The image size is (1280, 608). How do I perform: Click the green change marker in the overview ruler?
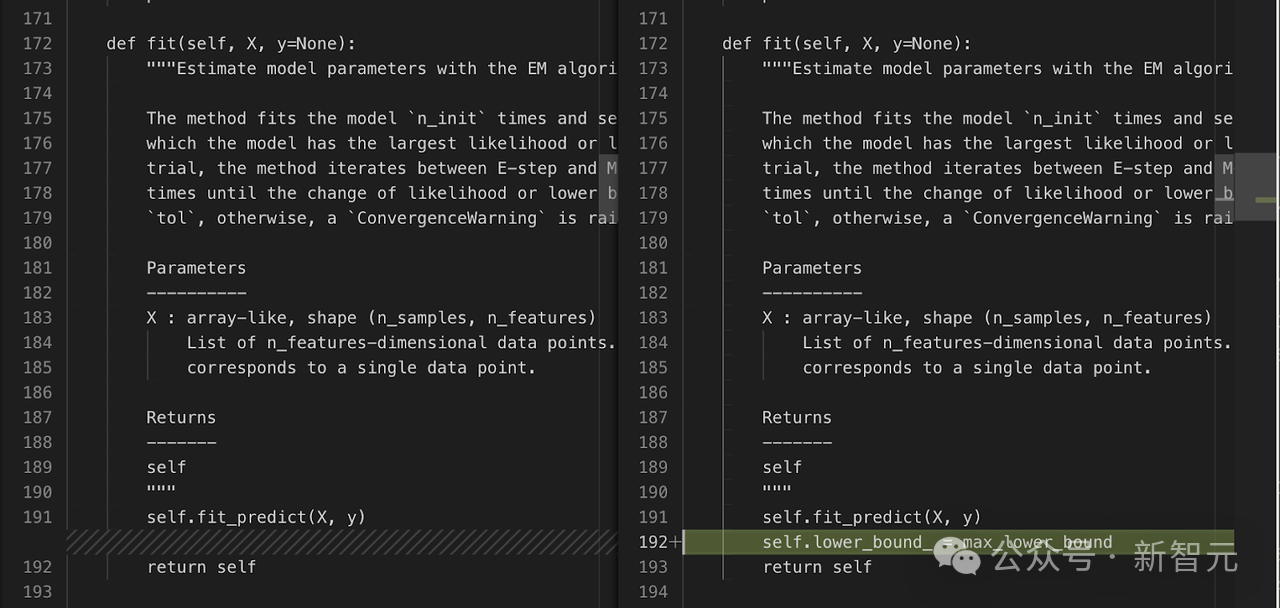[1266, 200]
